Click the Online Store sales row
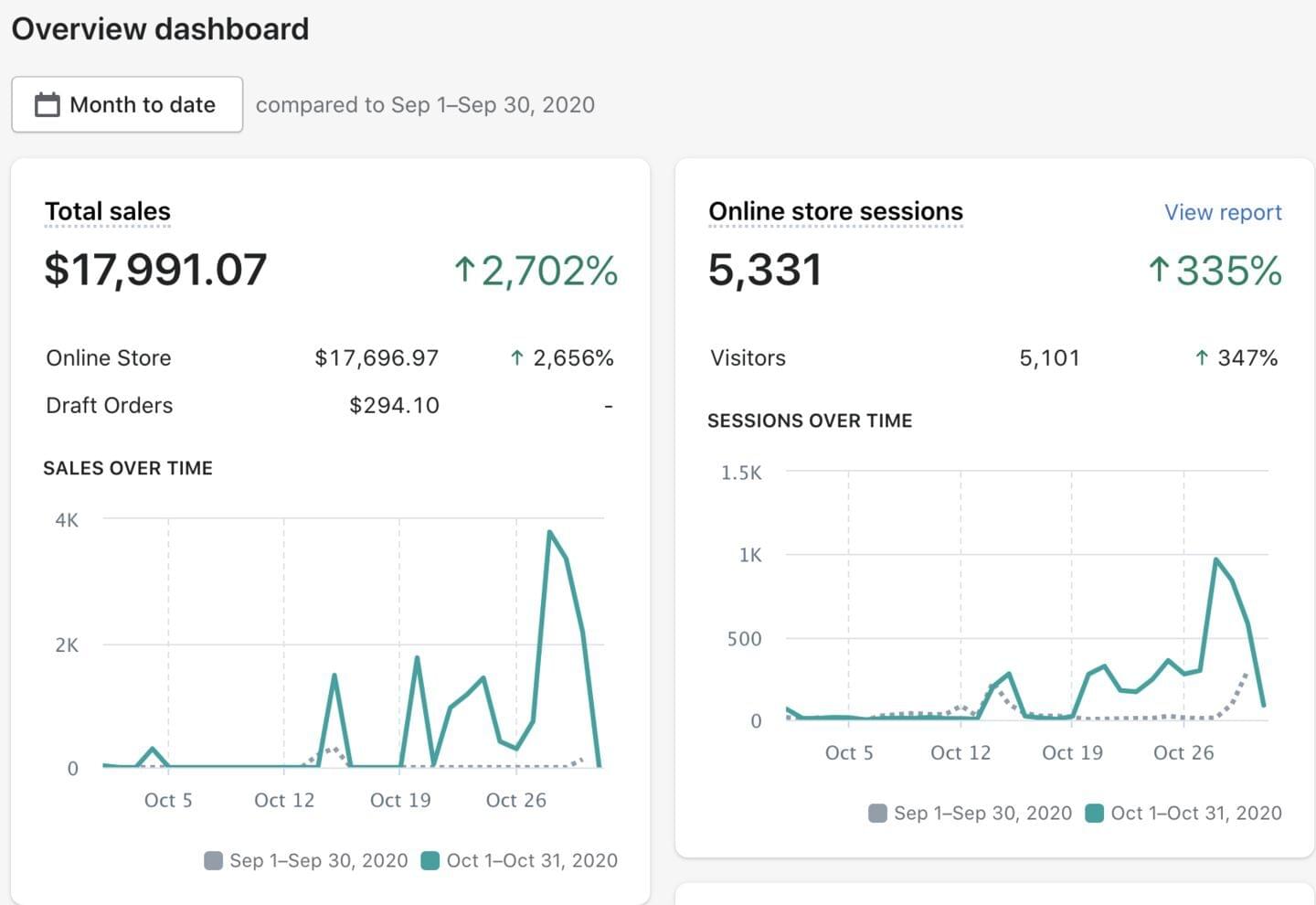This screenshot has width=1316, height=905. [330, 357]
